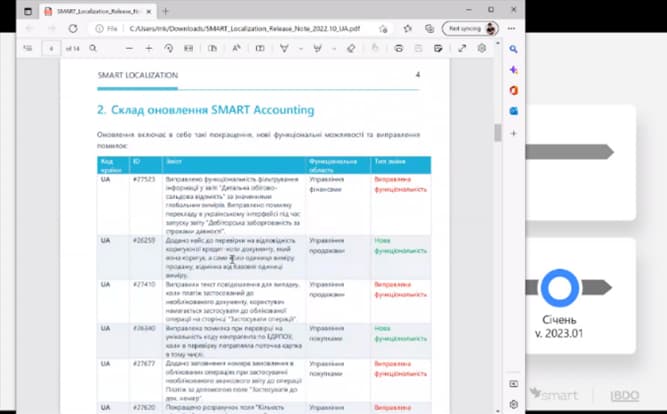Fit PDF to page width
Screen dimensions: 667x414
click(x=188, y=49)
